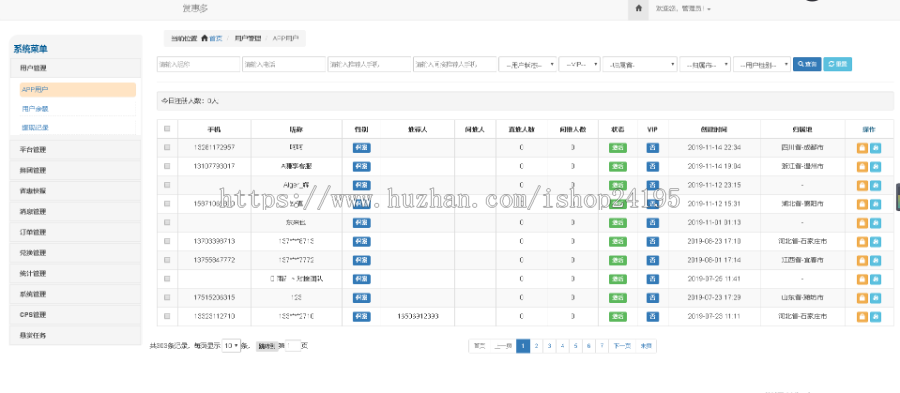The height and width of the screenshot is (393, 900).
Task: Expand 平台管理 in the sidebar
Action: tap(76, 150)
